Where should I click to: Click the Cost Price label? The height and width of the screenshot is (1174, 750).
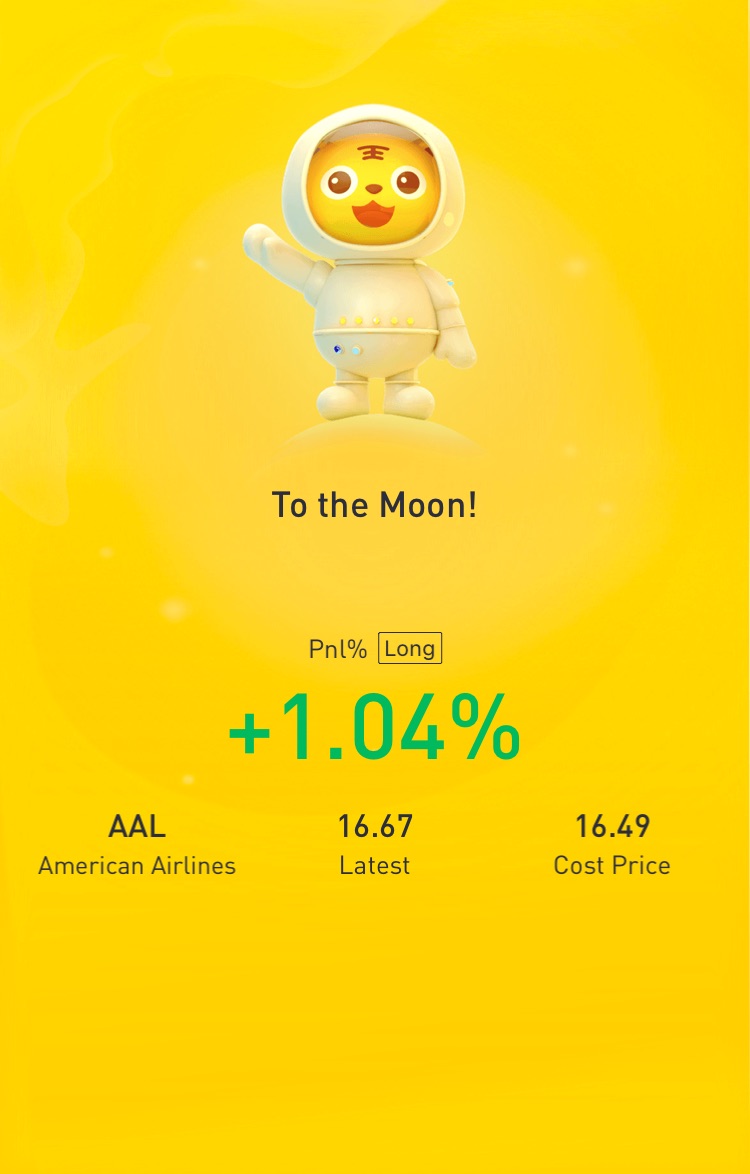coord(612,866)
